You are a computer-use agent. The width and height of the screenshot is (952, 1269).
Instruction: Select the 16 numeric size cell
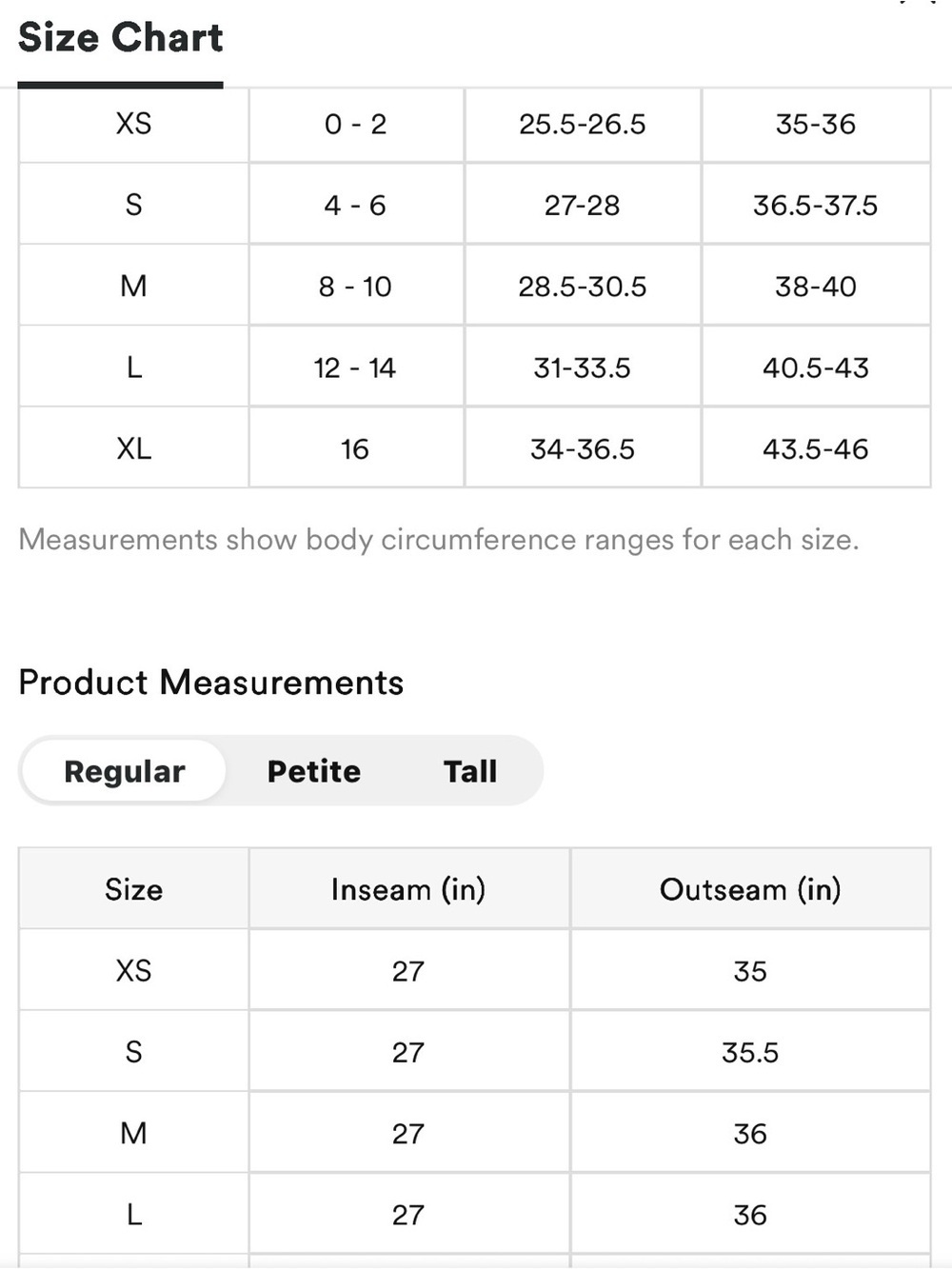356,448
